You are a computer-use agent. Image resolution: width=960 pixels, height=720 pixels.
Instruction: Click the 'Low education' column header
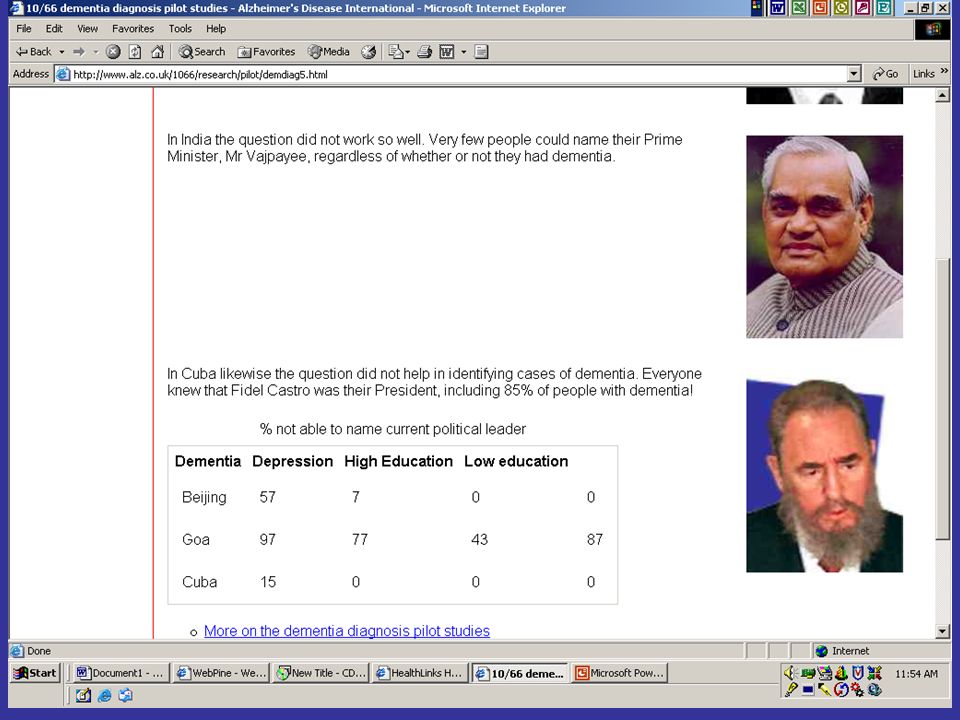click(x=516, y=461)
